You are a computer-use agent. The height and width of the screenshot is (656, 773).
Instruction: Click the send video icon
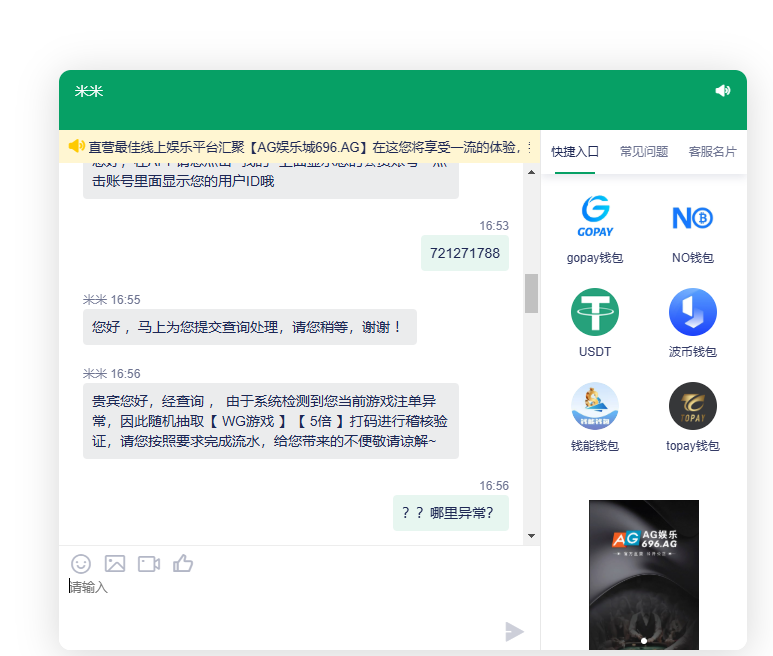(149, 564)
